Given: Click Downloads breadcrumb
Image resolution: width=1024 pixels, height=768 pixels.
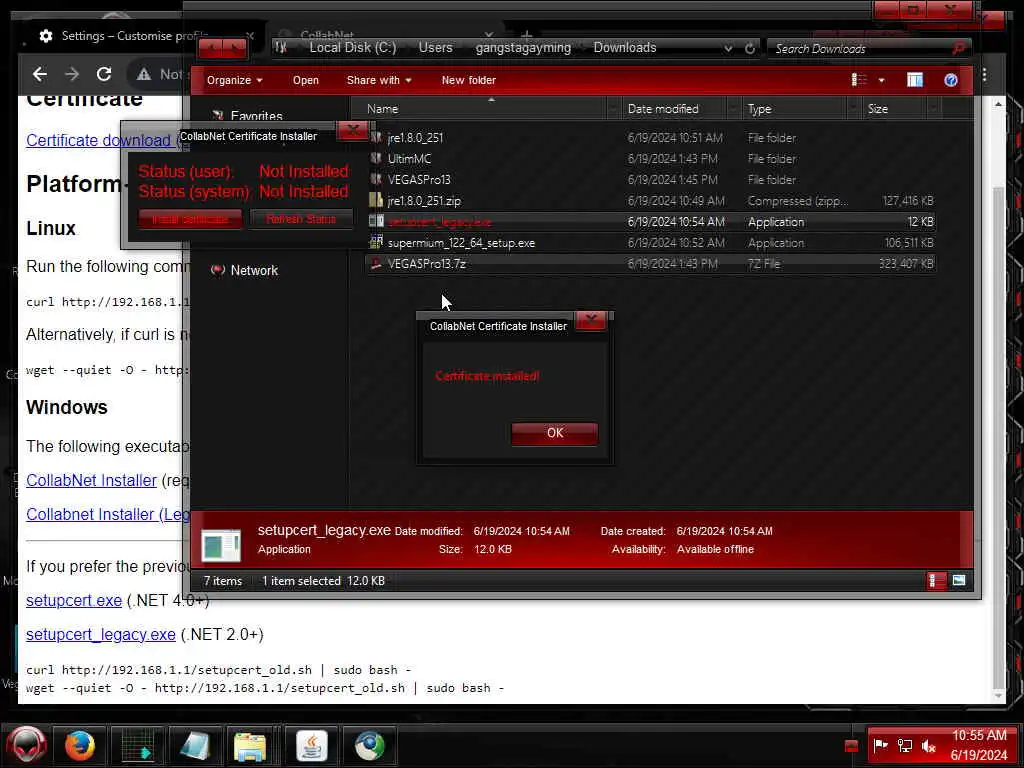Looking at the screenshot, I should point(625,47).
